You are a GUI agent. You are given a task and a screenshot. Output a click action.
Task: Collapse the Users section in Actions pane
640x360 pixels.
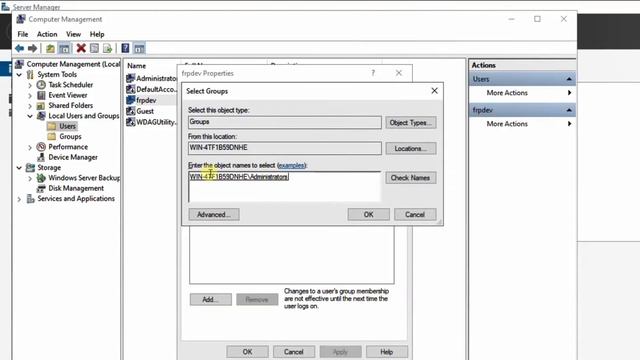pos(569,79)
